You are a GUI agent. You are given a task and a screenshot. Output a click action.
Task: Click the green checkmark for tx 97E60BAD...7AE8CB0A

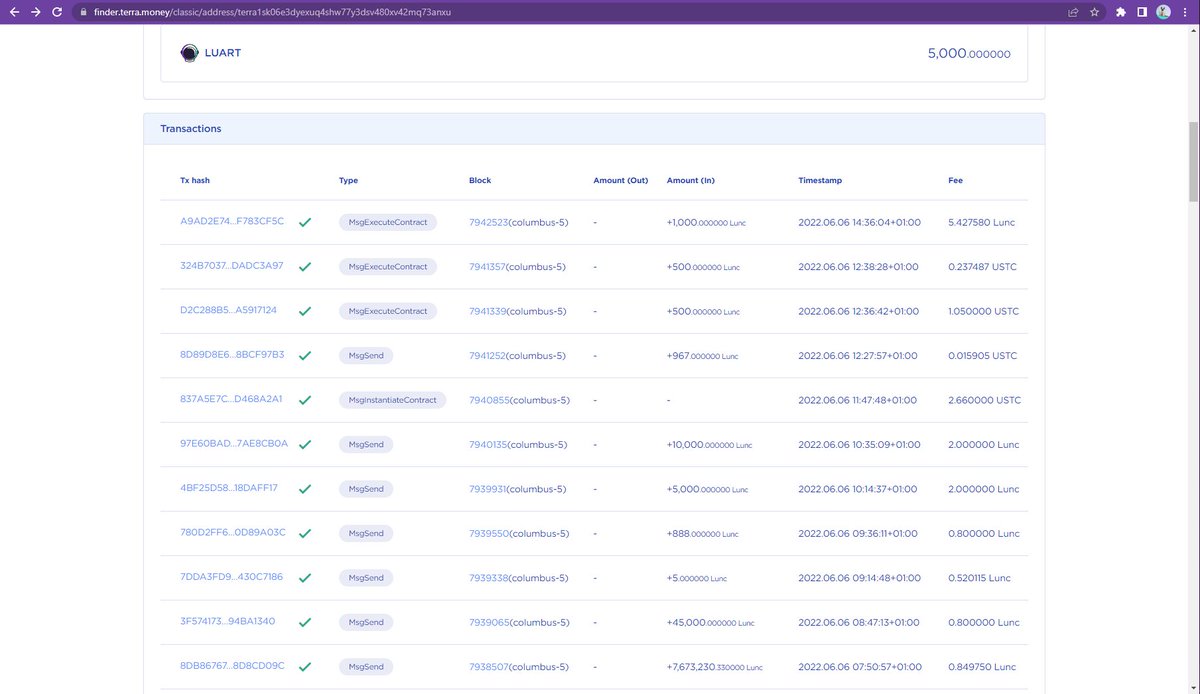point(305,444)
